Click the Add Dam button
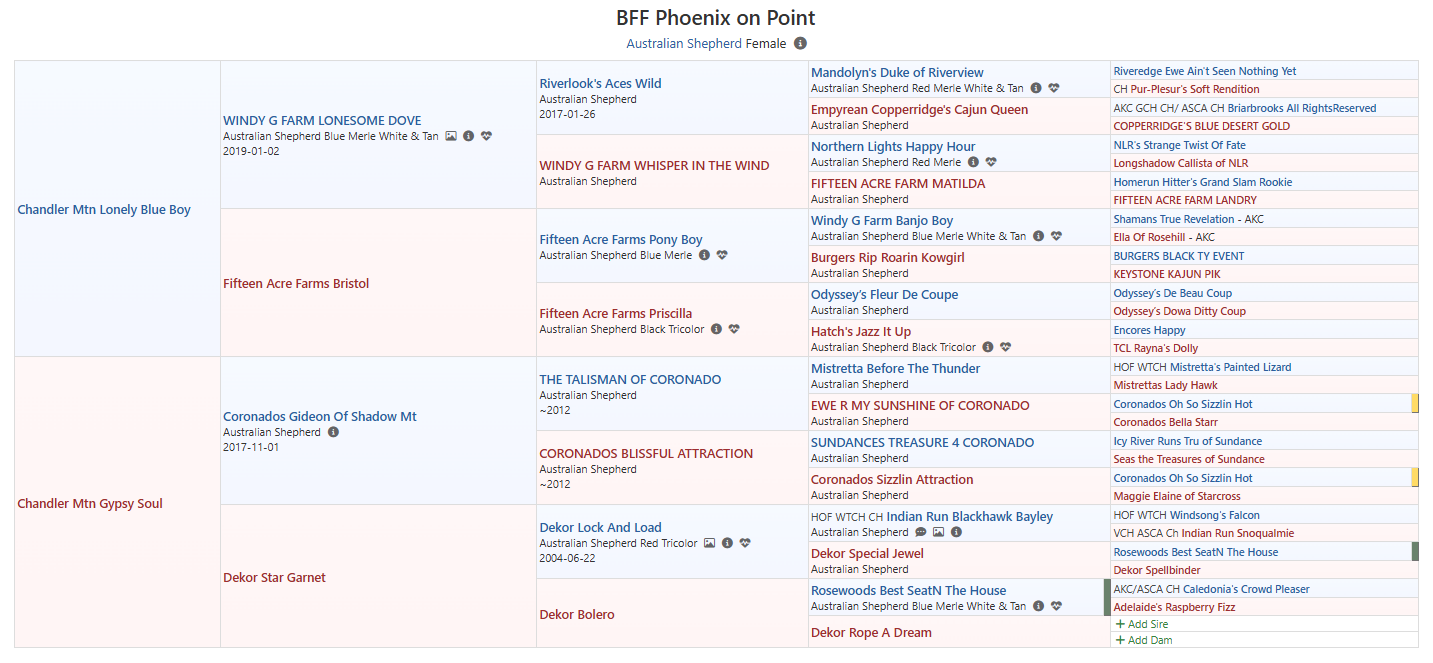The height and width of the screenshot is (663, 1433). click(x=1144, y=640)
